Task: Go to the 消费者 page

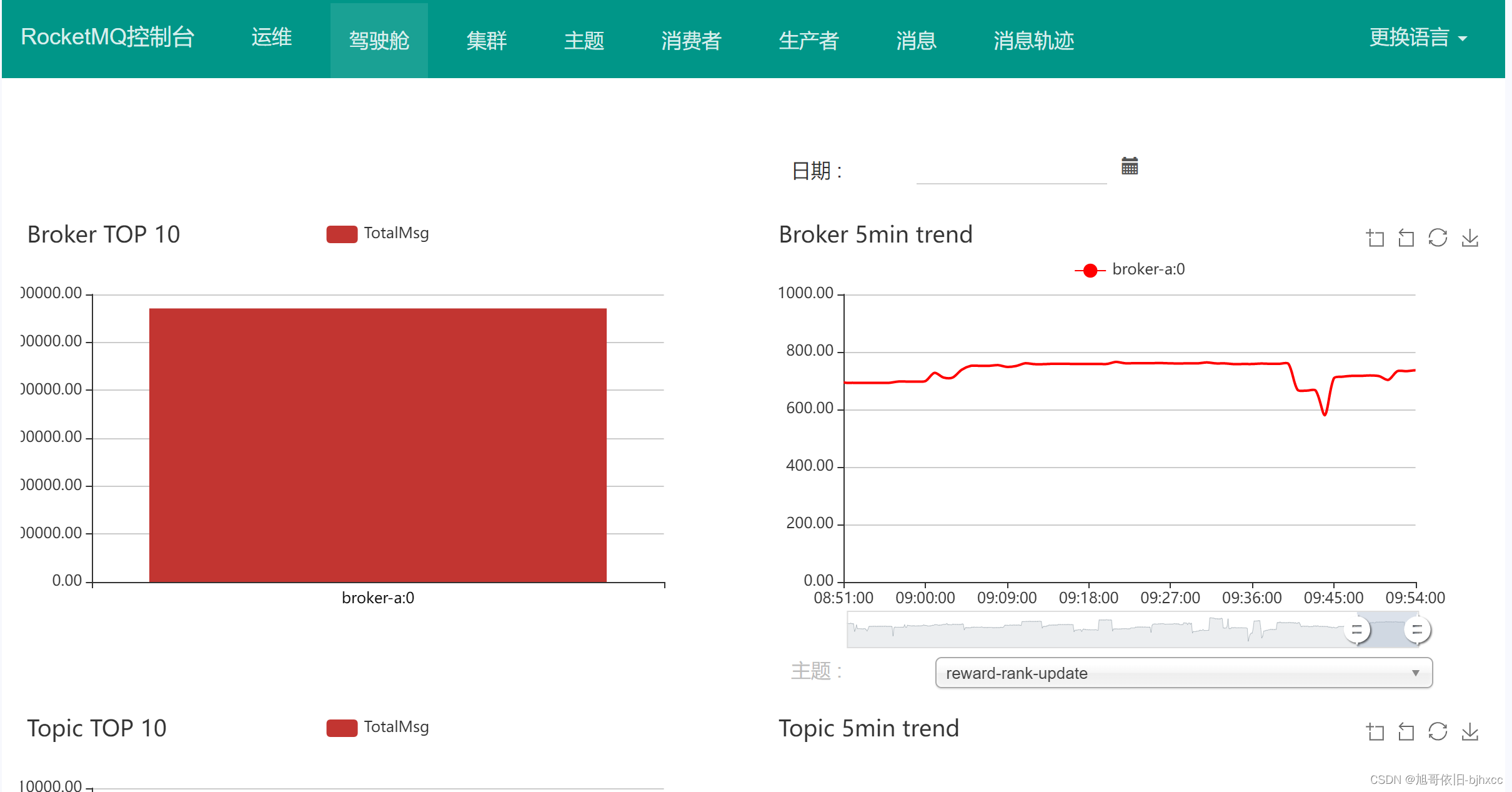Action: pyautogui.click(x=691, y=41)
